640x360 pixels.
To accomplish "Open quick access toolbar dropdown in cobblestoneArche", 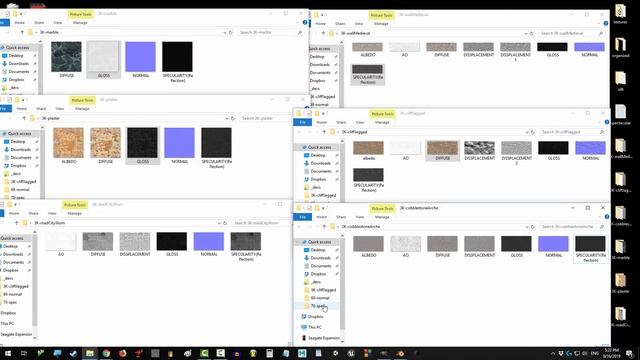I will [x=323, y=209].
